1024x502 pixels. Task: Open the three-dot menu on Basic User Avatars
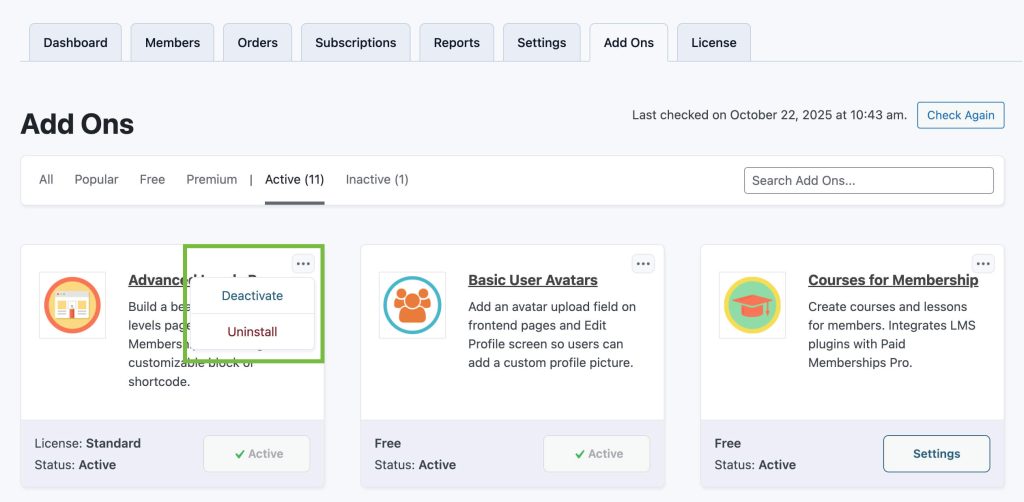coord(643,264)
